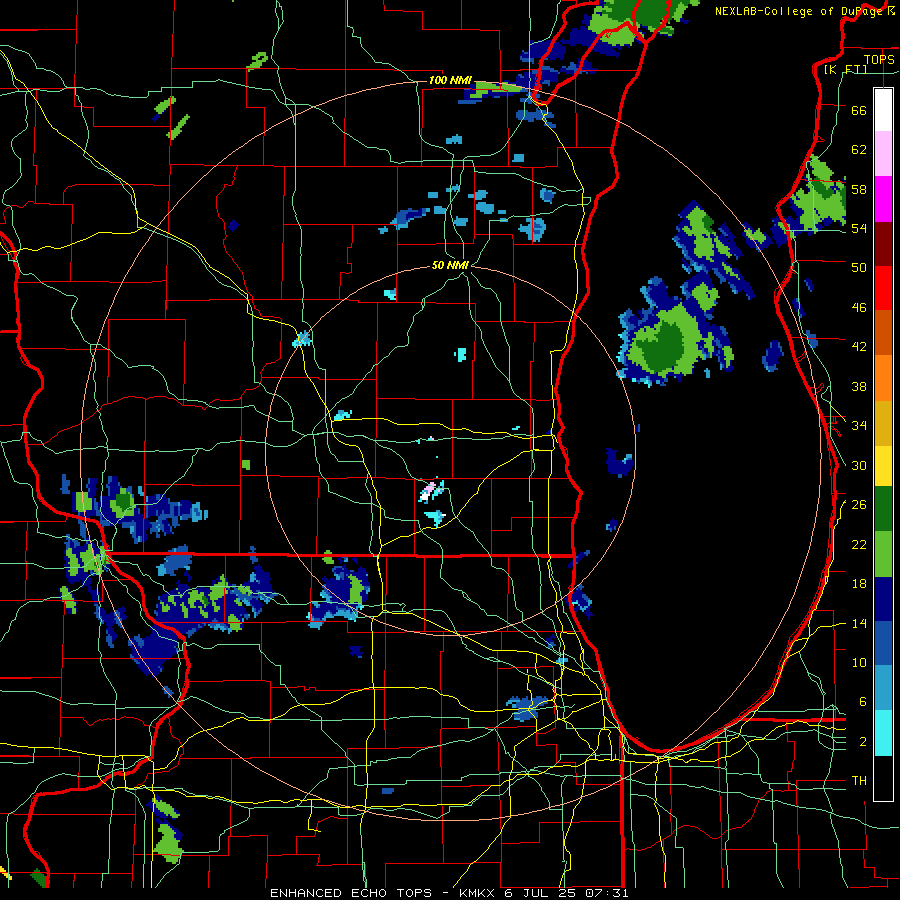
Task: Click the 14 legend scale number
Action: tap(859, 623)
